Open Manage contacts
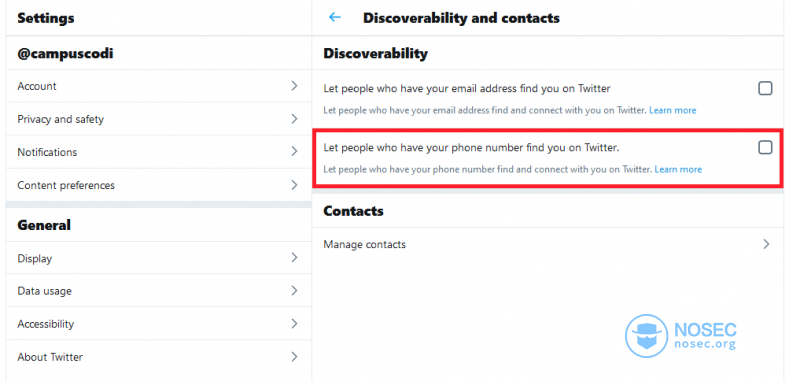This screenshot has height=382, width=789. point(547,245)
